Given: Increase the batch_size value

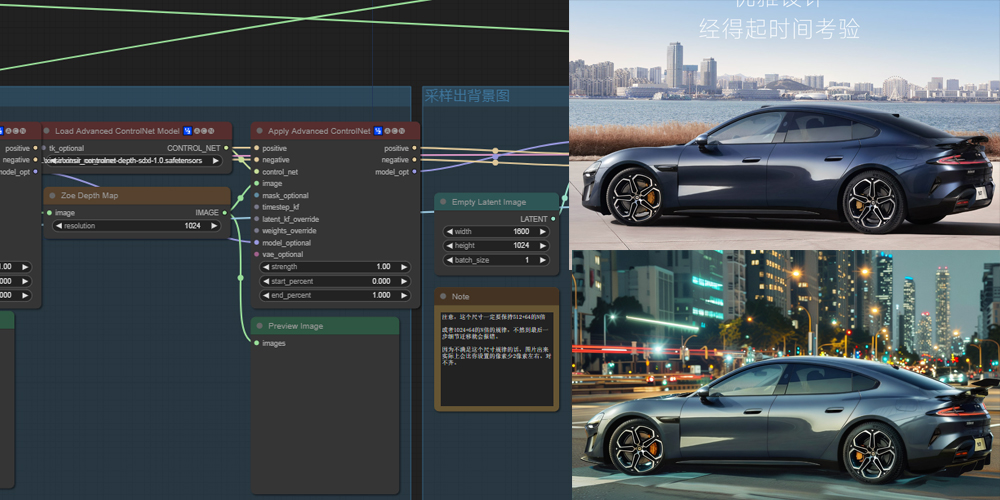Looking at the screenshot, I should click(x=542, y=260).
